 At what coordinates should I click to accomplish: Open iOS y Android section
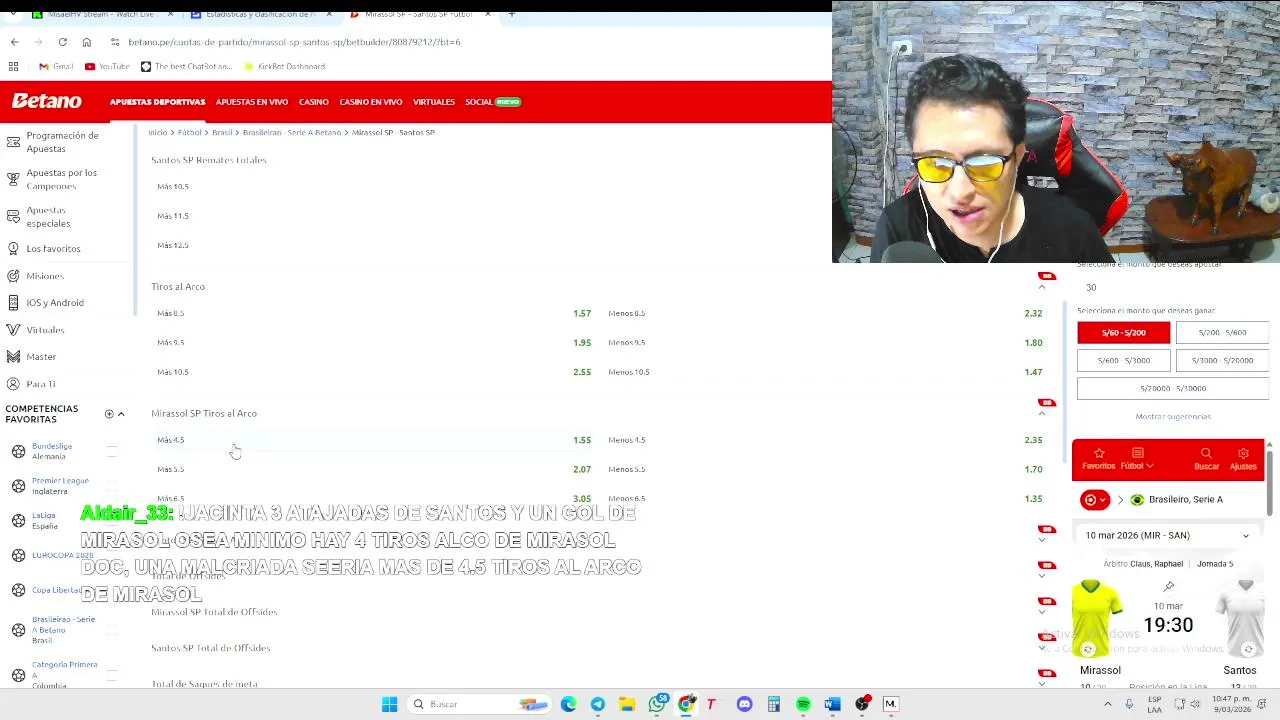pos(55,303)
